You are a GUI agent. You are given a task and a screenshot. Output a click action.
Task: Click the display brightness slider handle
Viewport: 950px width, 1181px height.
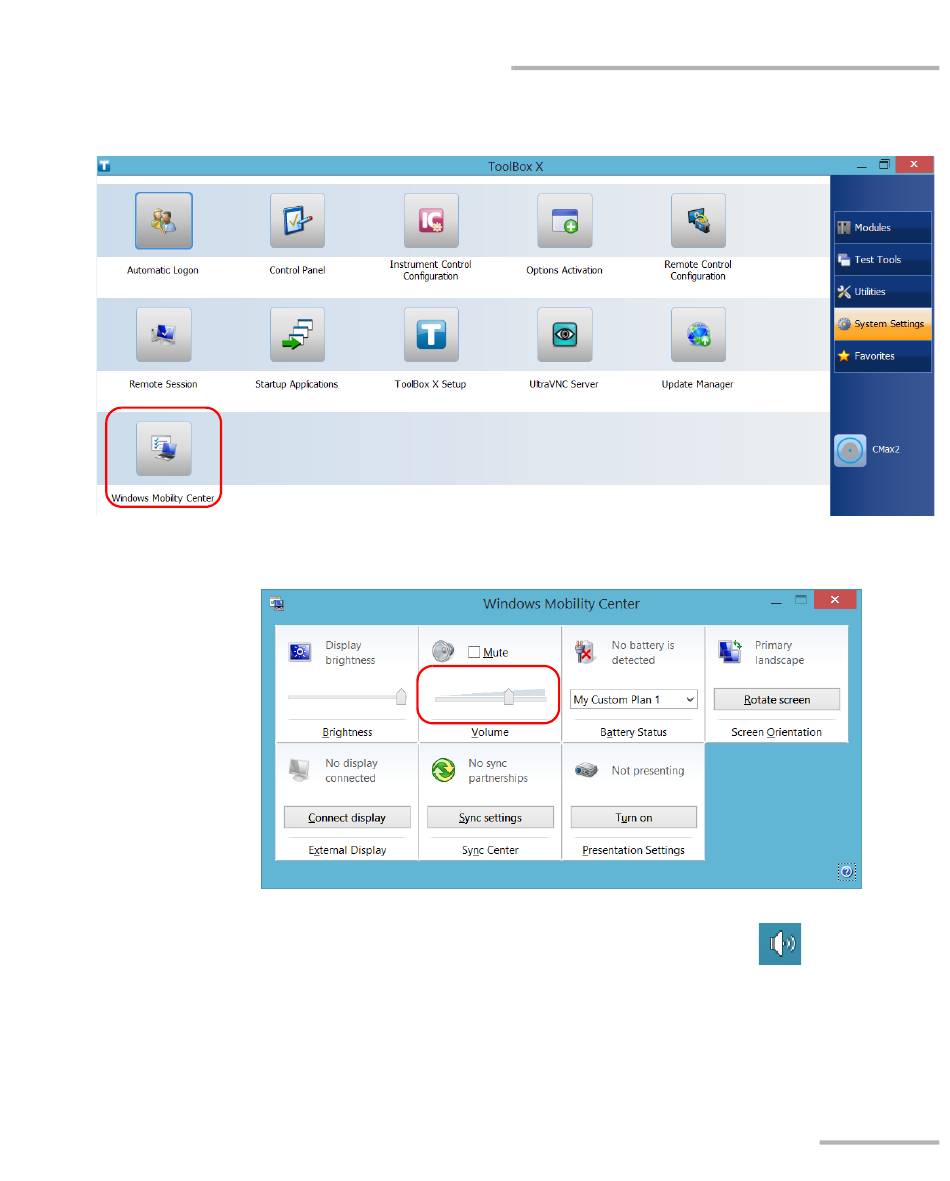point(402,696)
